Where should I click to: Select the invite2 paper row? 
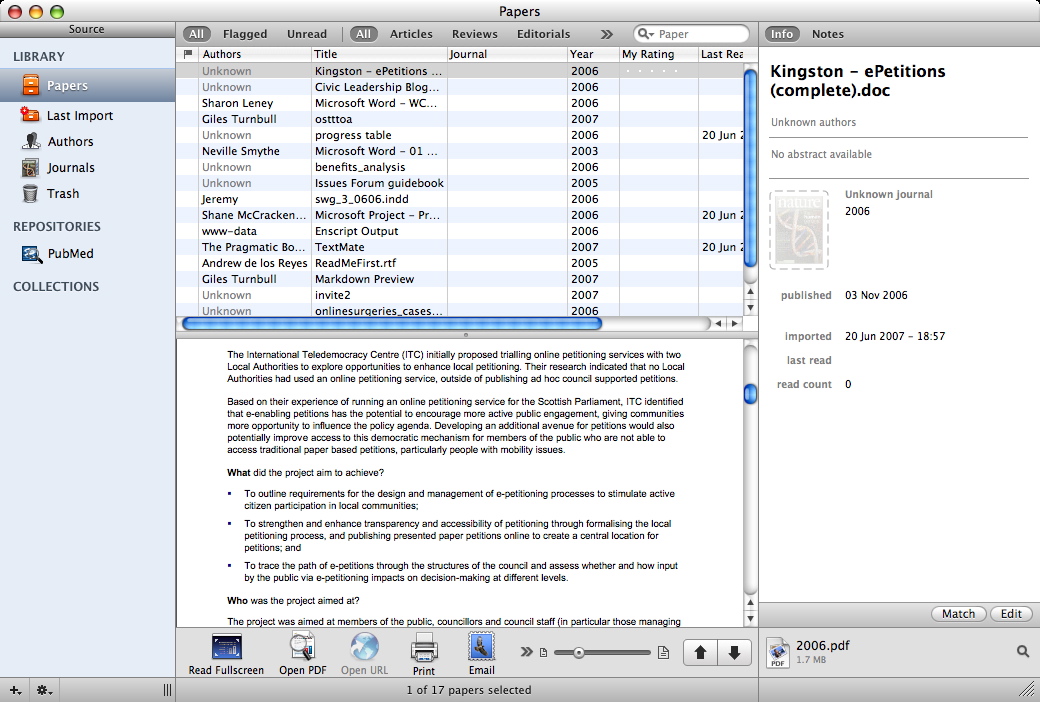(460, 295)
